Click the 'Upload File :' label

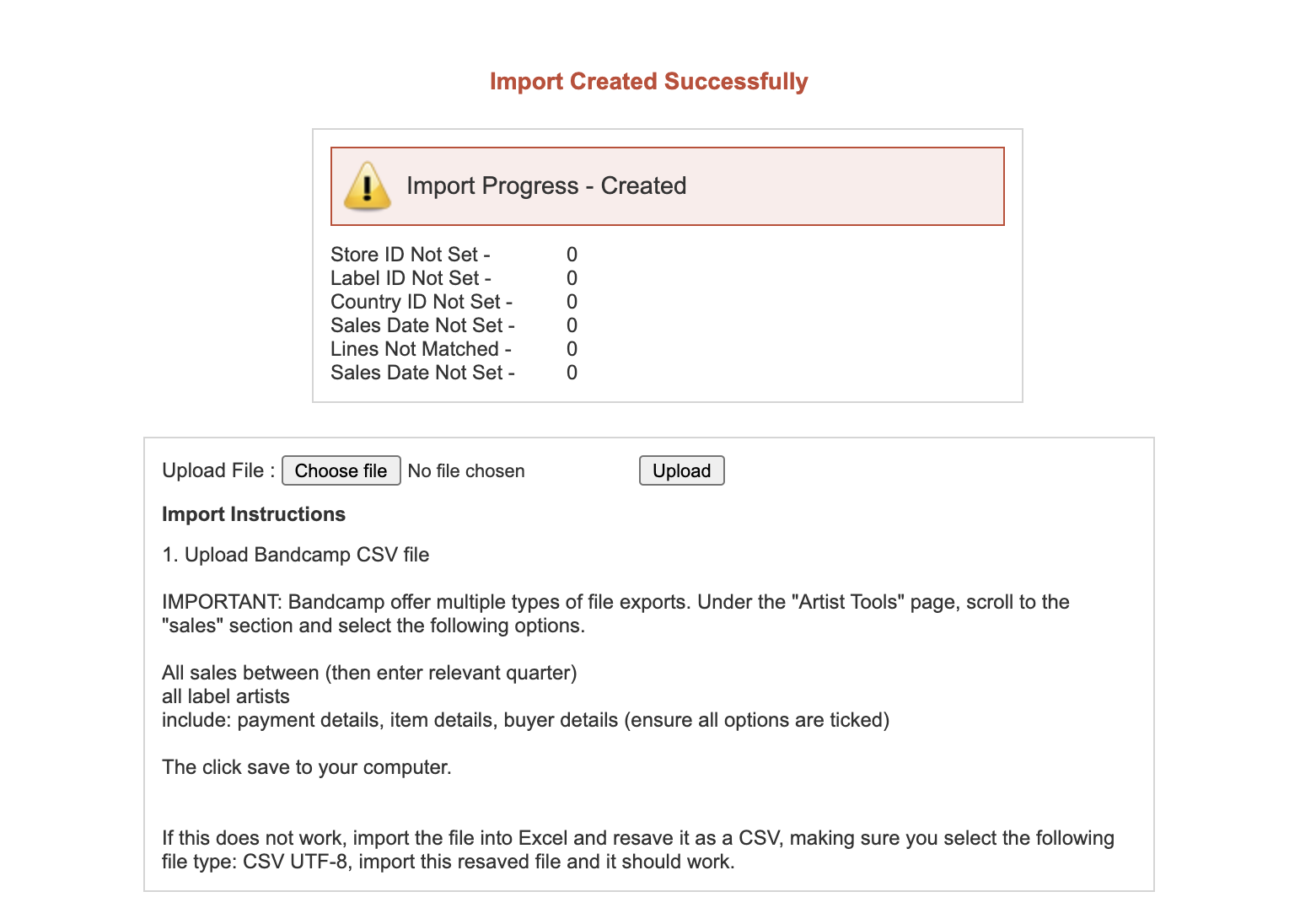tap(218, 470)
